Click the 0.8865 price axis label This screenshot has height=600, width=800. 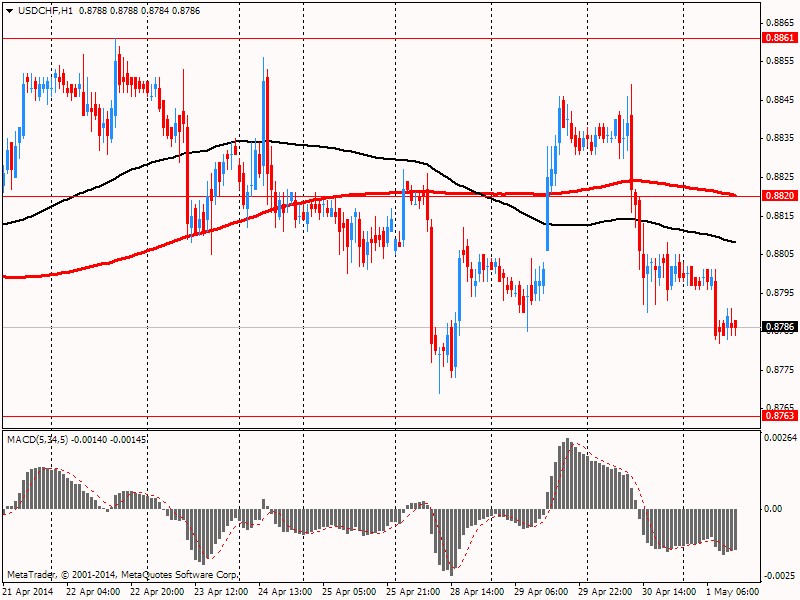[x=780, y=23]
